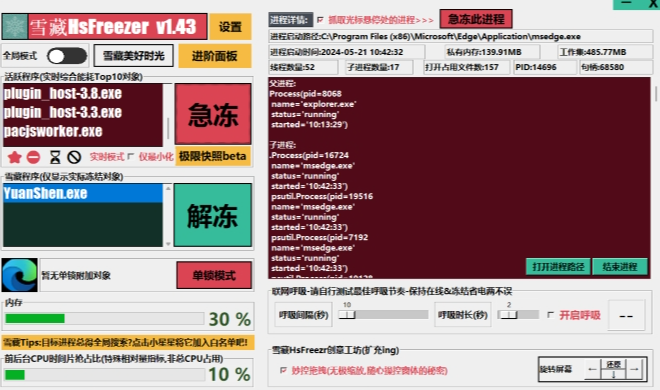Viewport: 660px width, 390px height.
Task: Click the red star whitelist icon
Action: point(15,157)
